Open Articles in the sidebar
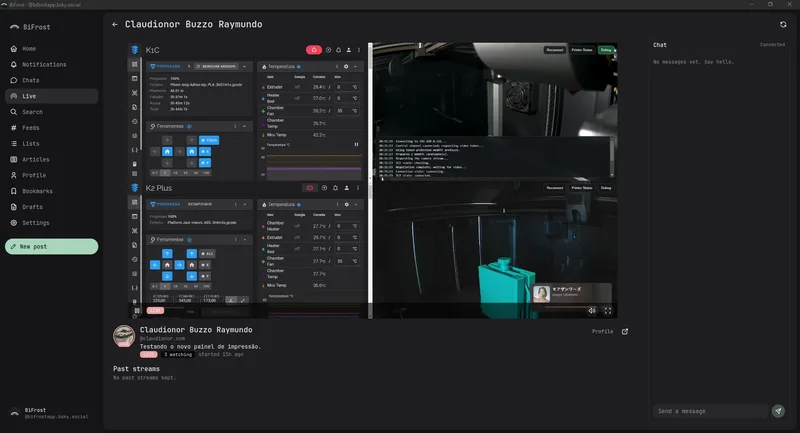This screenshot has width=800, height=433. [x=51, y=159]
